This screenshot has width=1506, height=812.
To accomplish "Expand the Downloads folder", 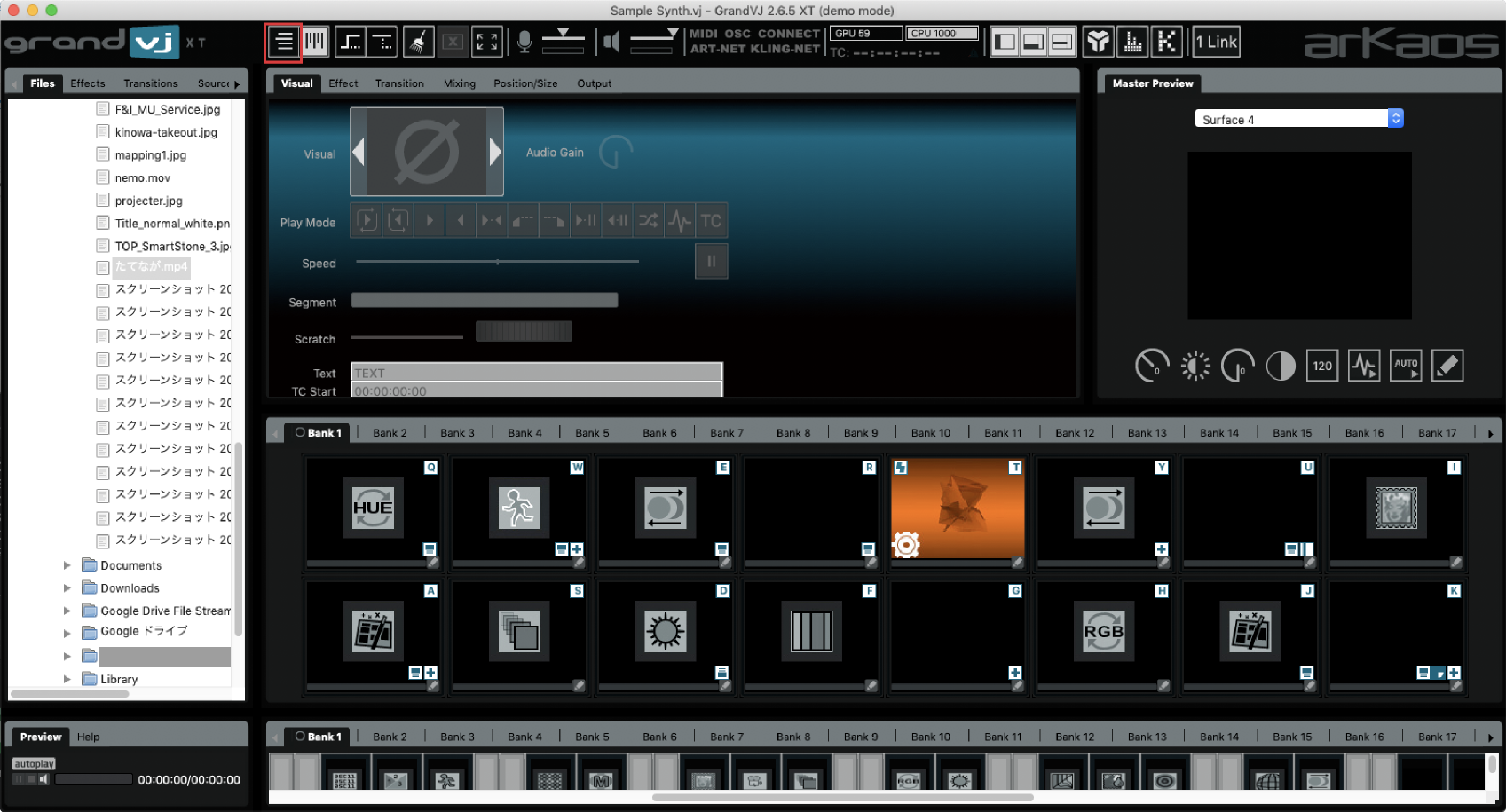I will click(x=67, y=587).
